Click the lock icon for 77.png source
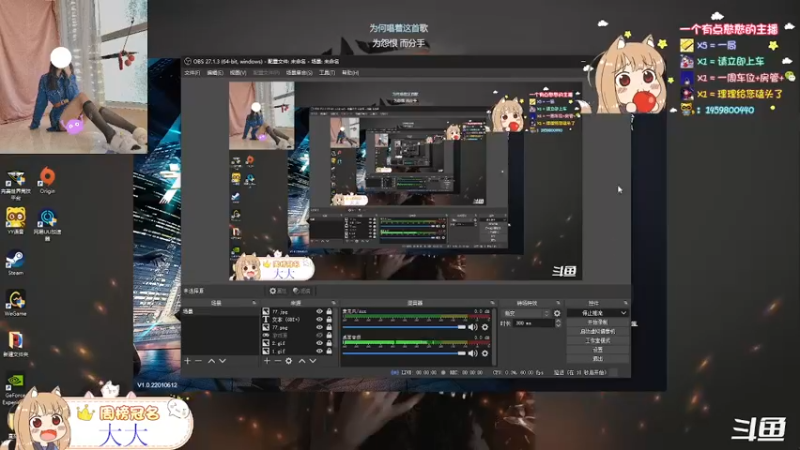800x450 pixels. coord(329,327)
